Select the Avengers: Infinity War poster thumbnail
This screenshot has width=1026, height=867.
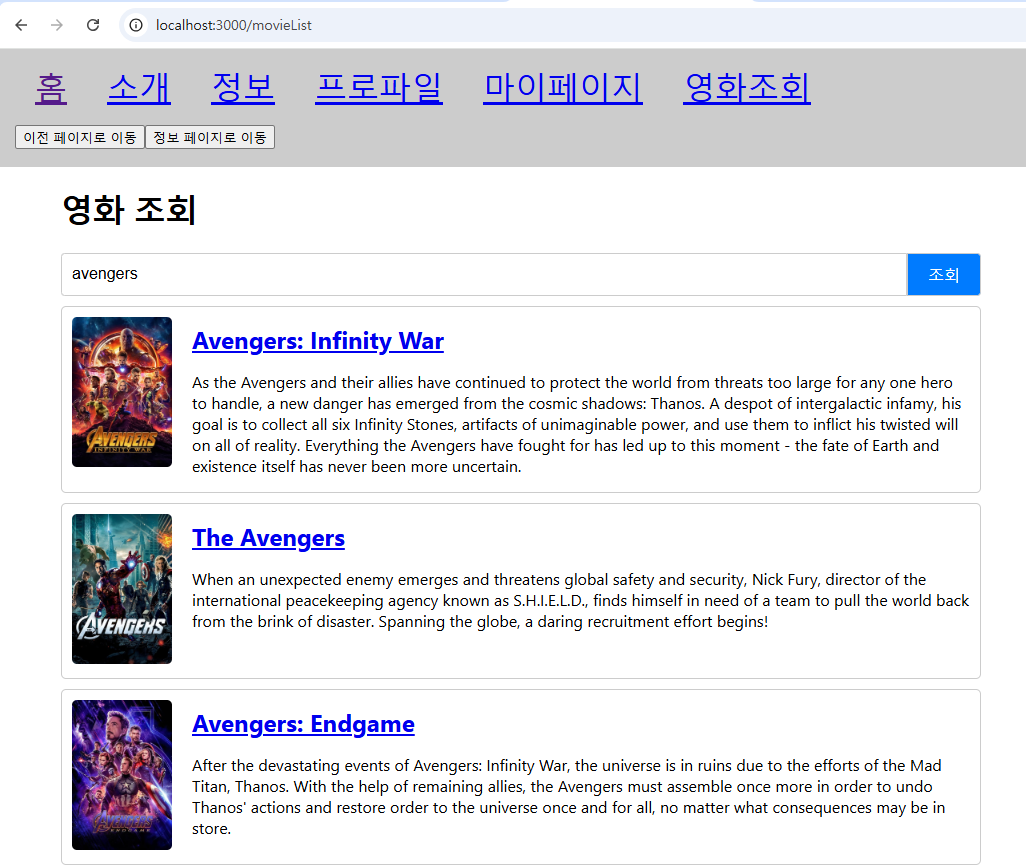coord(122,392)
